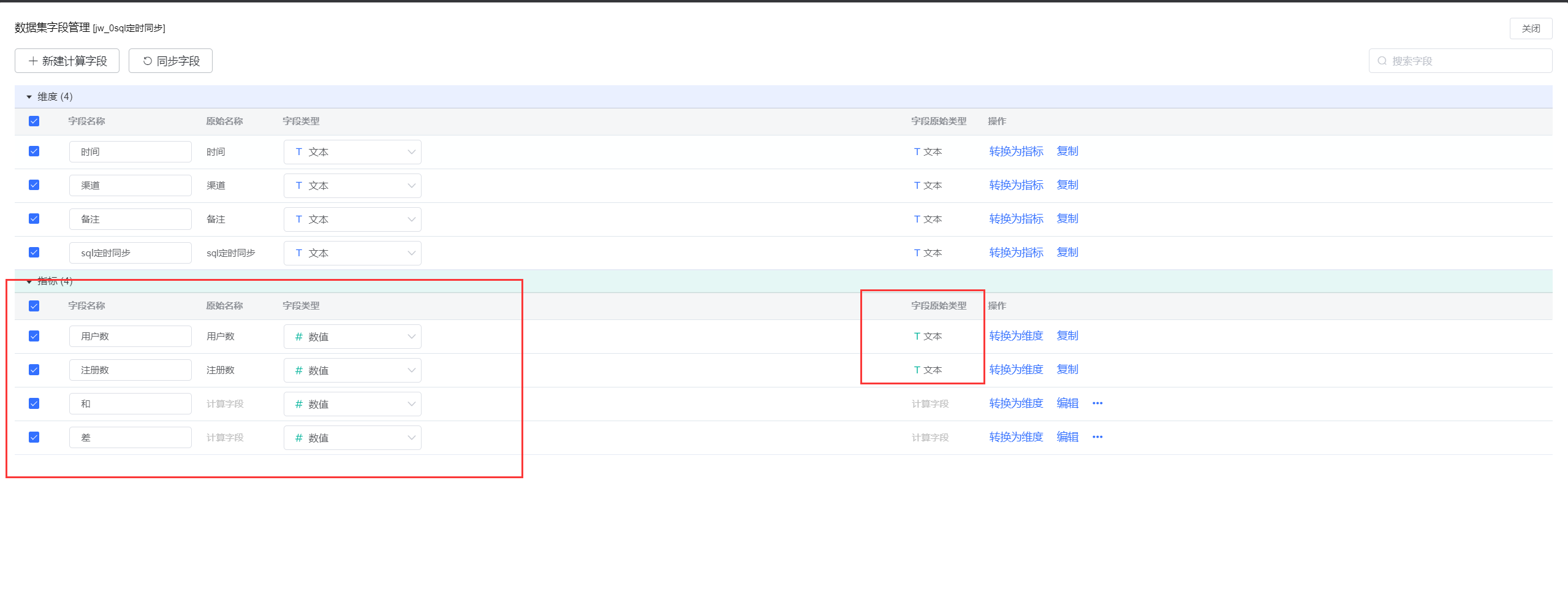
Task: Open field type dropdown for 备注
Action: pyautogui.click(x=352, y=219)
